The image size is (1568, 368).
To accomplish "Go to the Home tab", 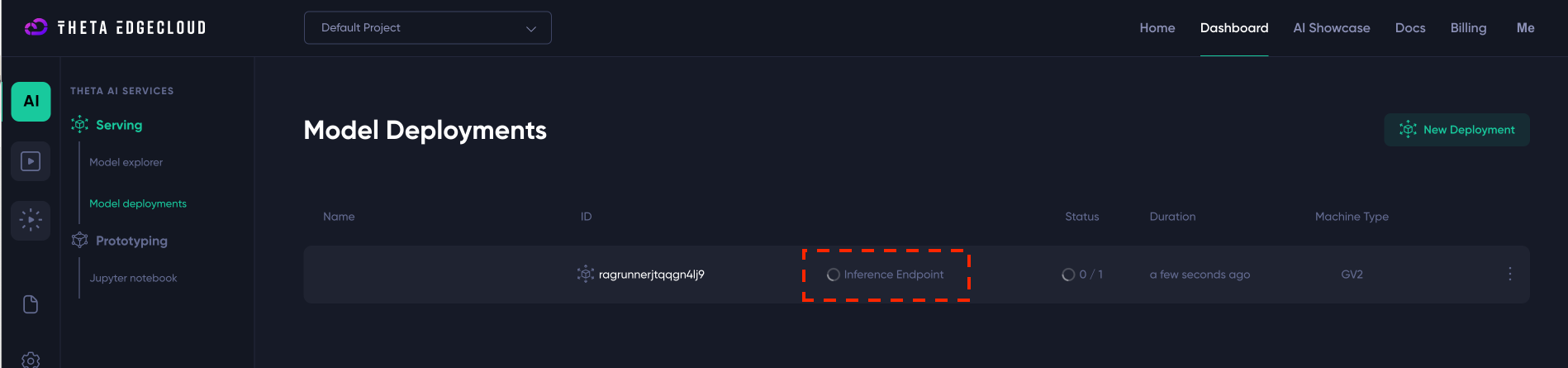I will coord(1157,28).
